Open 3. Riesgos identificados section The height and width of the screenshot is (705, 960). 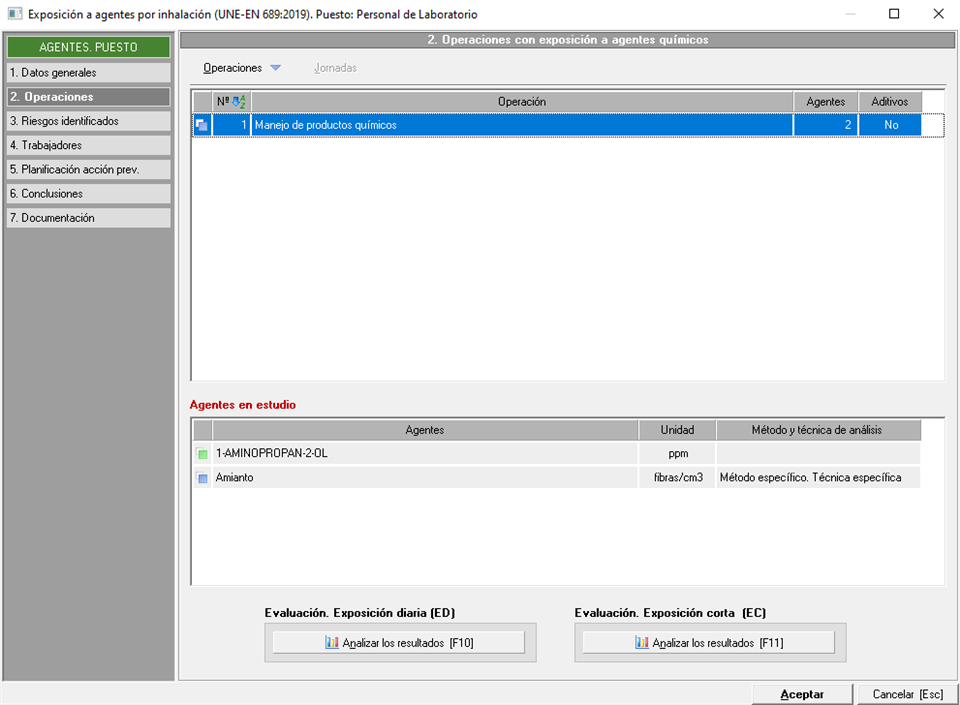pos(88,121)
